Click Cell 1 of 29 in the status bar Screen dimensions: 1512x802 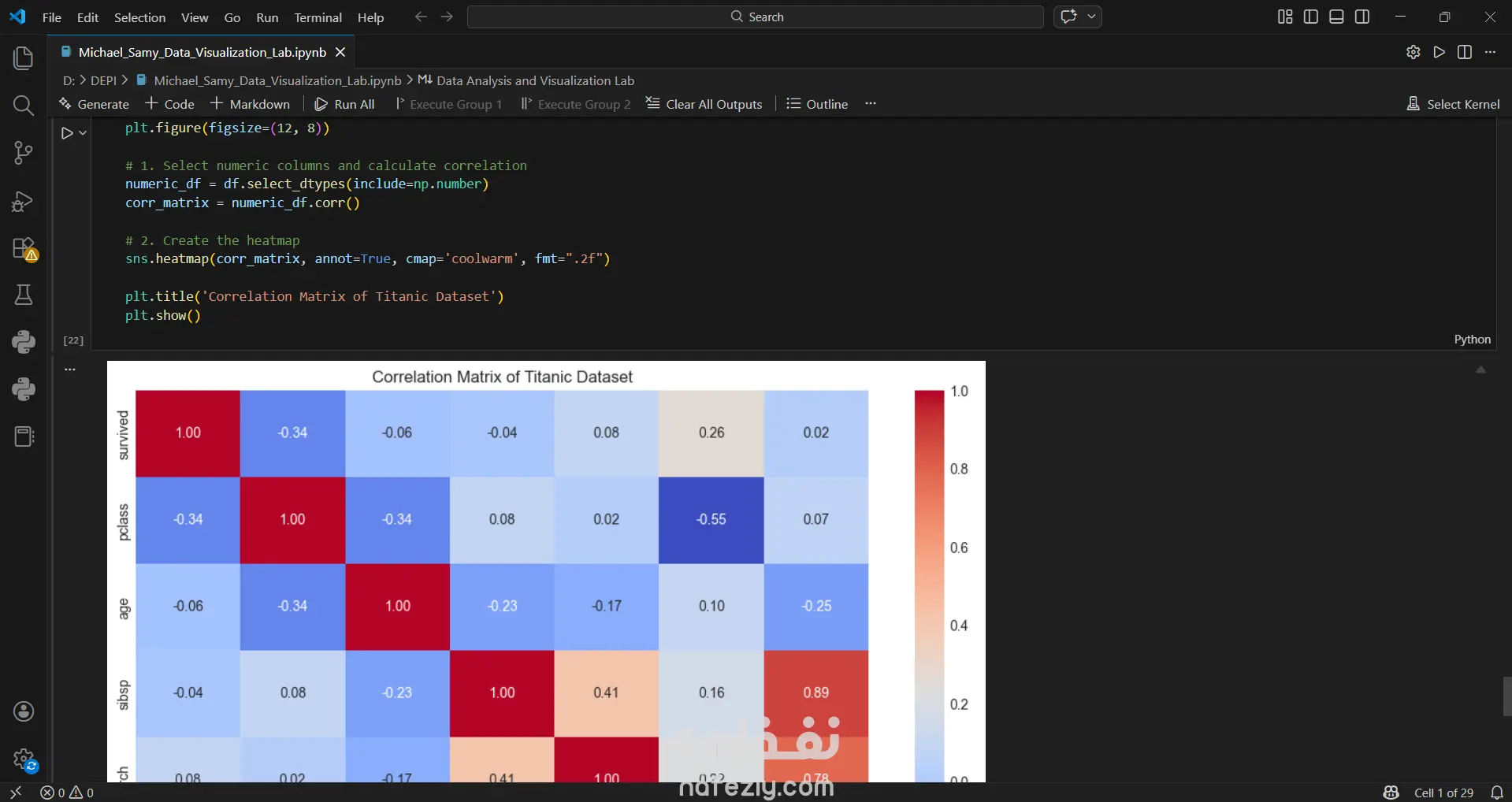[1443, 793]
